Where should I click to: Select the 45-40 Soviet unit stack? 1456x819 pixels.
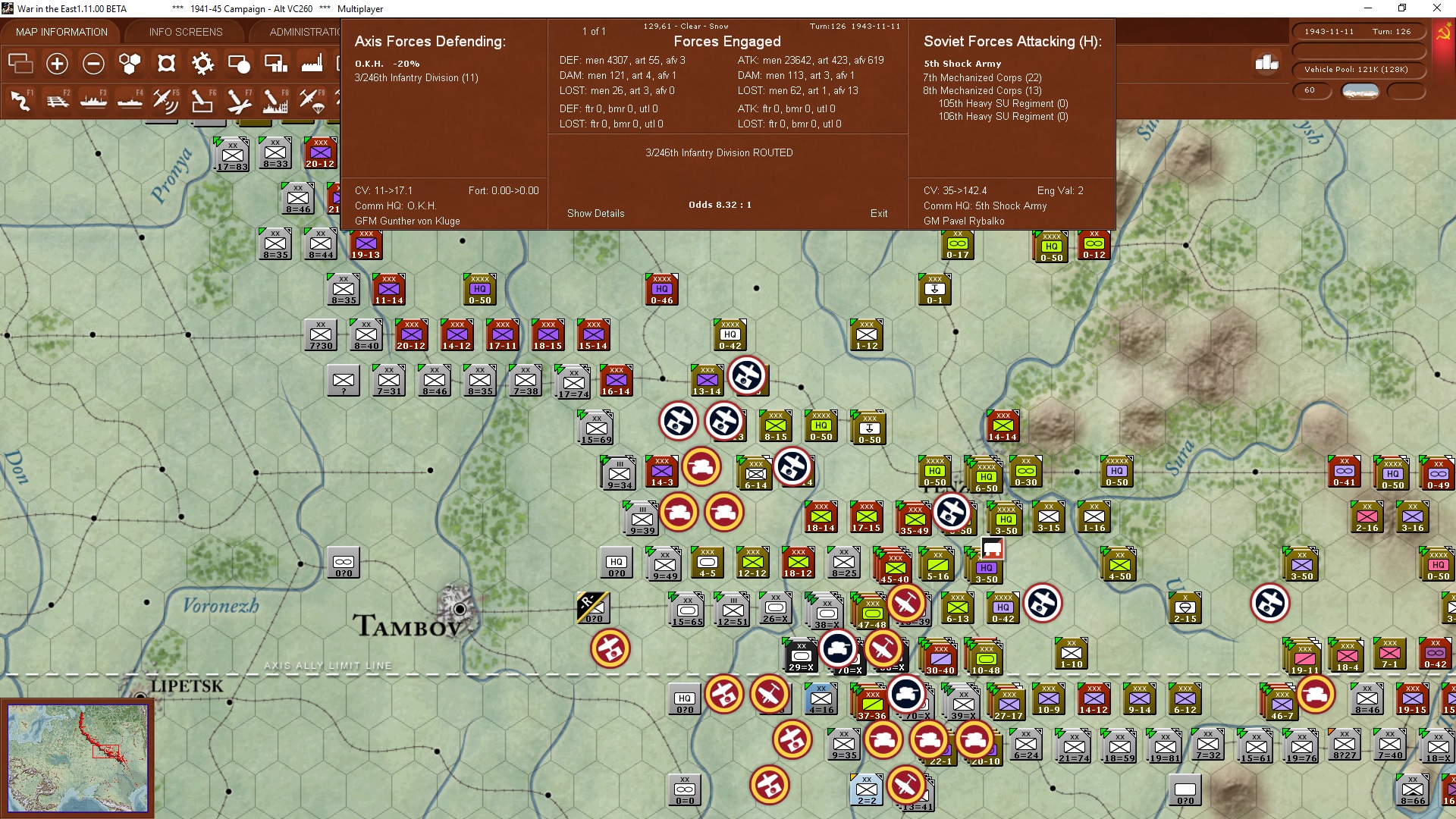[x=893, y=566]
